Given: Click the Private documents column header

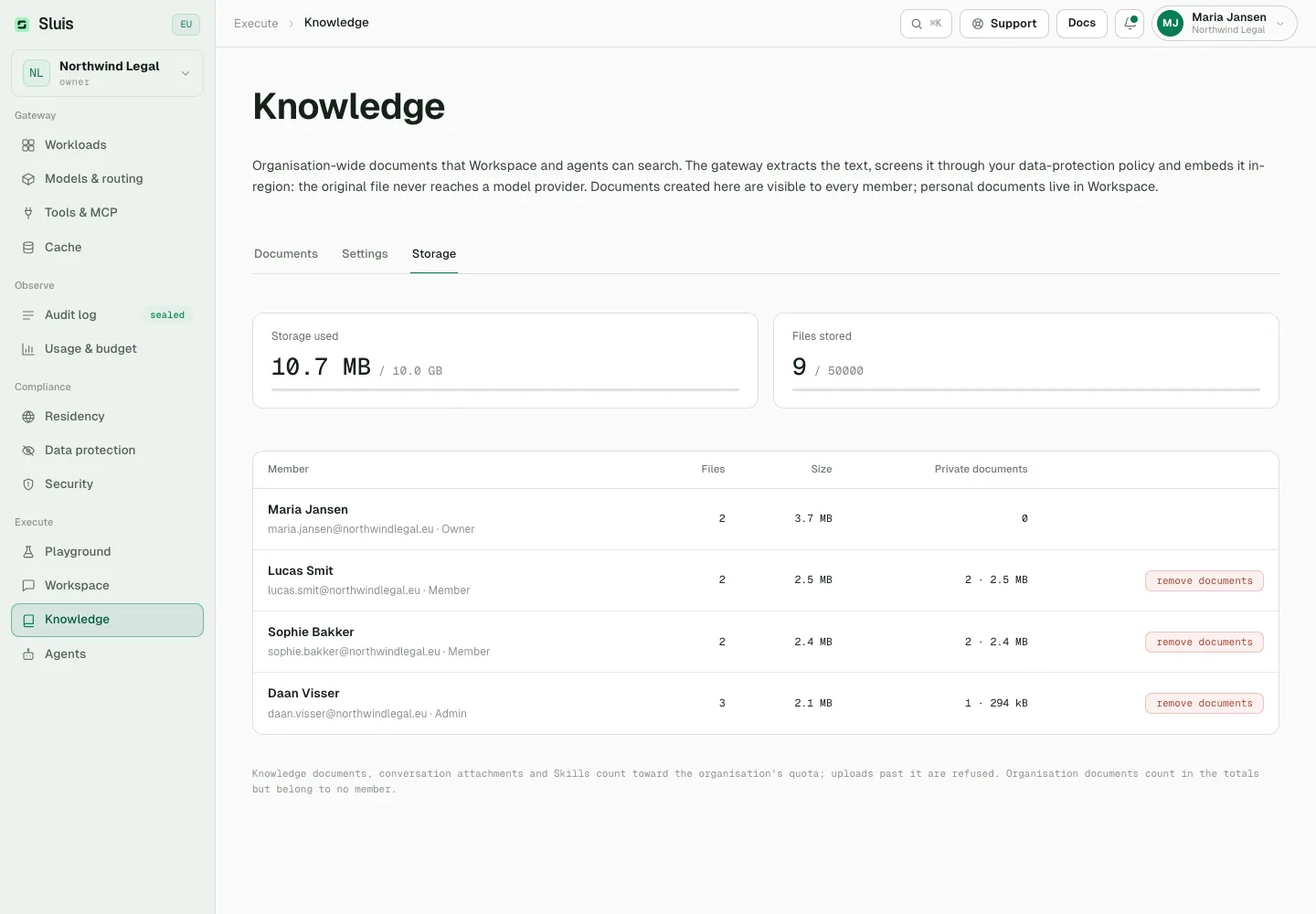Looking at the screenshot, I should click(x=981, y=470).
